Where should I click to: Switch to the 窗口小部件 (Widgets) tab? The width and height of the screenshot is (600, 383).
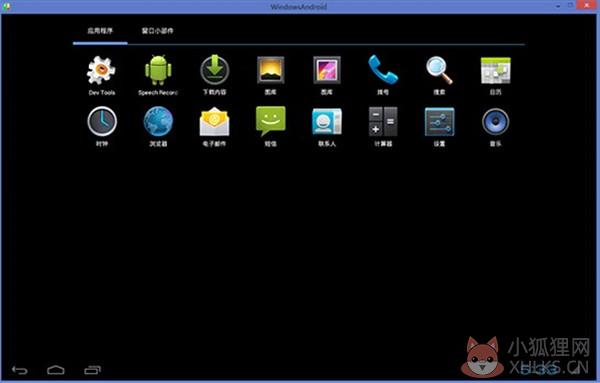157,31
